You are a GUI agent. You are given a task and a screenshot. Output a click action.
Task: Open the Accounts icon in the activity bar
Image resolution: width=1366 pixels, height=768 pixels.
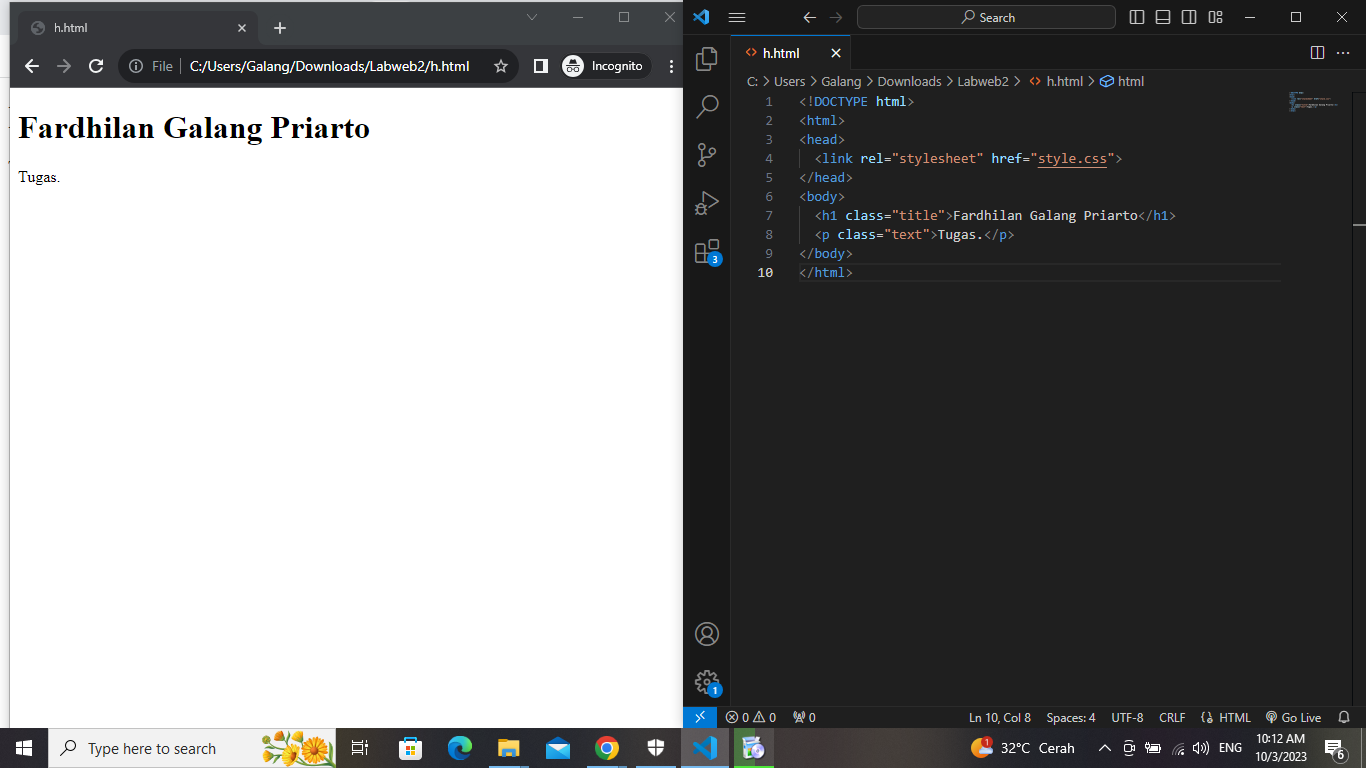point(707,633)
